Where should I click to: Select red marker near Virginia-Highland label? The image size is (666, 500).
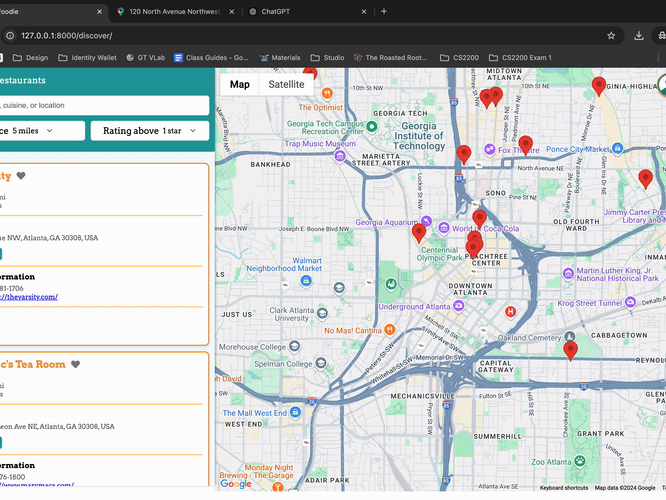pos(599,86)
